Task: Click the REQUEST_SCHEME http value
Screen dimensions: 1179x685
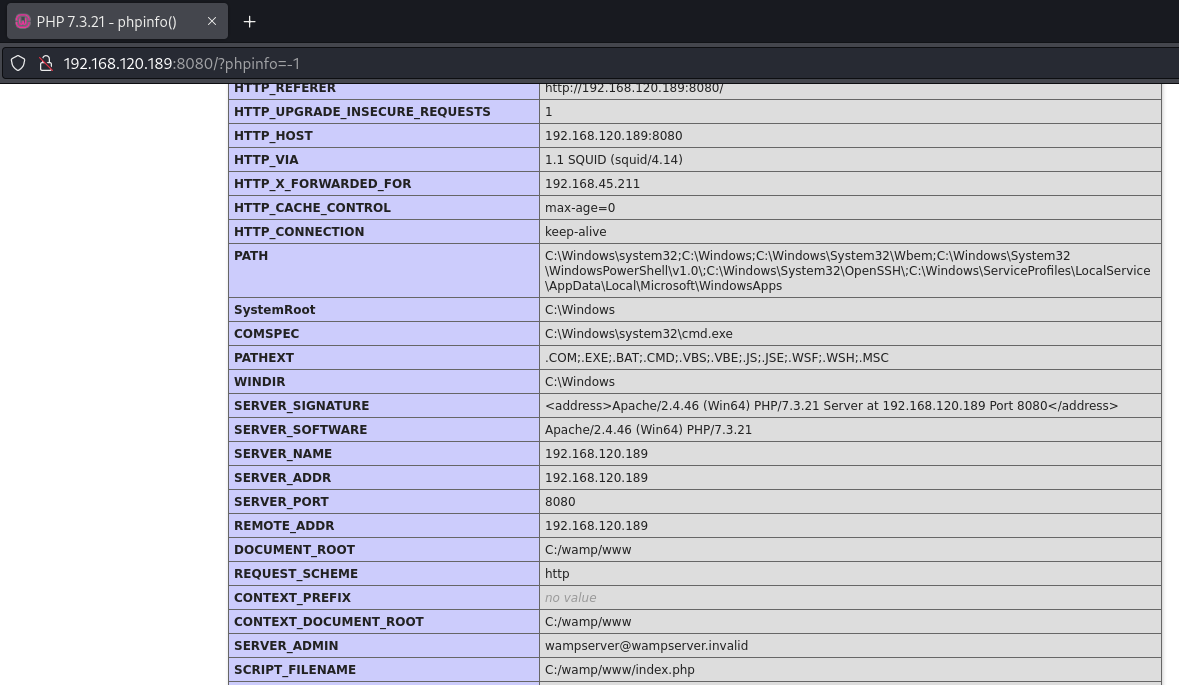Action: (x=557, y=574)
